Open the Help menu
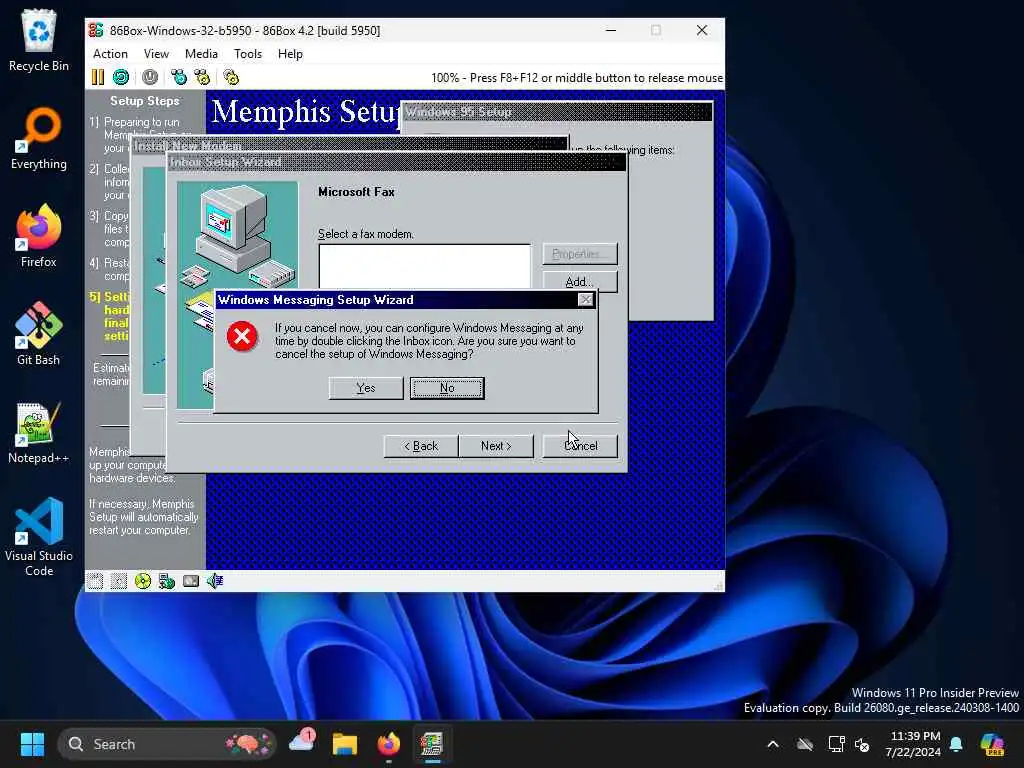1024x768 pixels. click(x=290, y=54)
